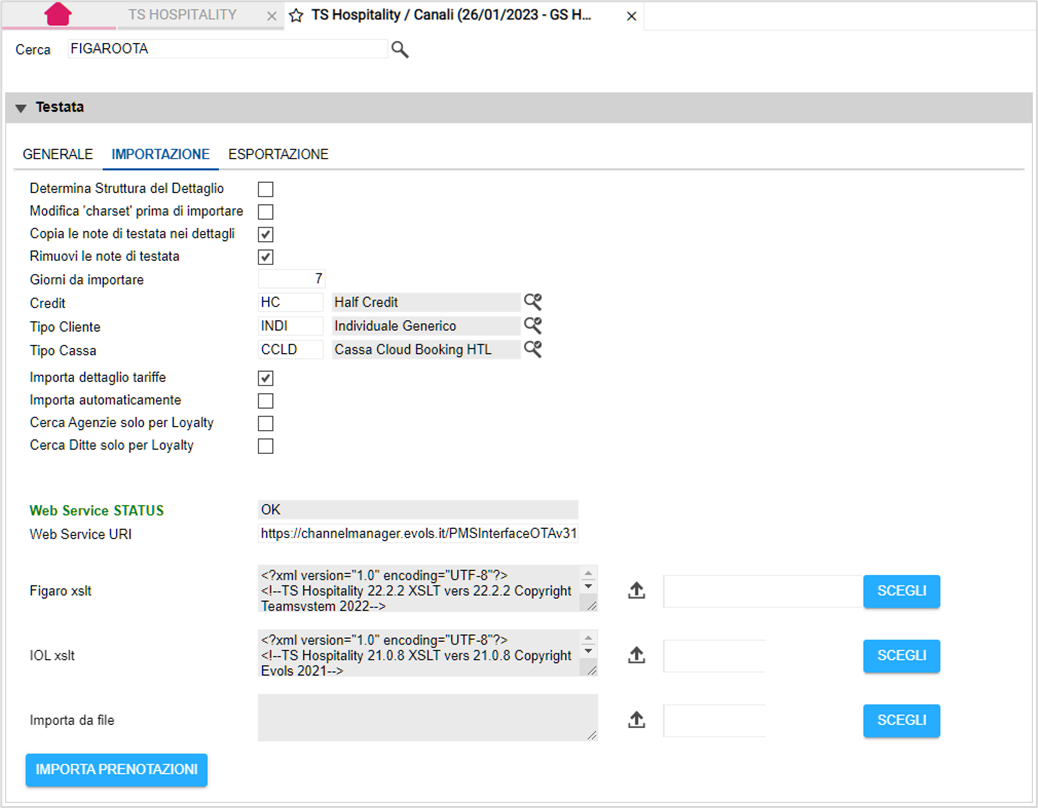This screenshot has height=808, width=1038.
Task: Select the TS Hospitality / Canali tab
Action: tap(451, 15)
